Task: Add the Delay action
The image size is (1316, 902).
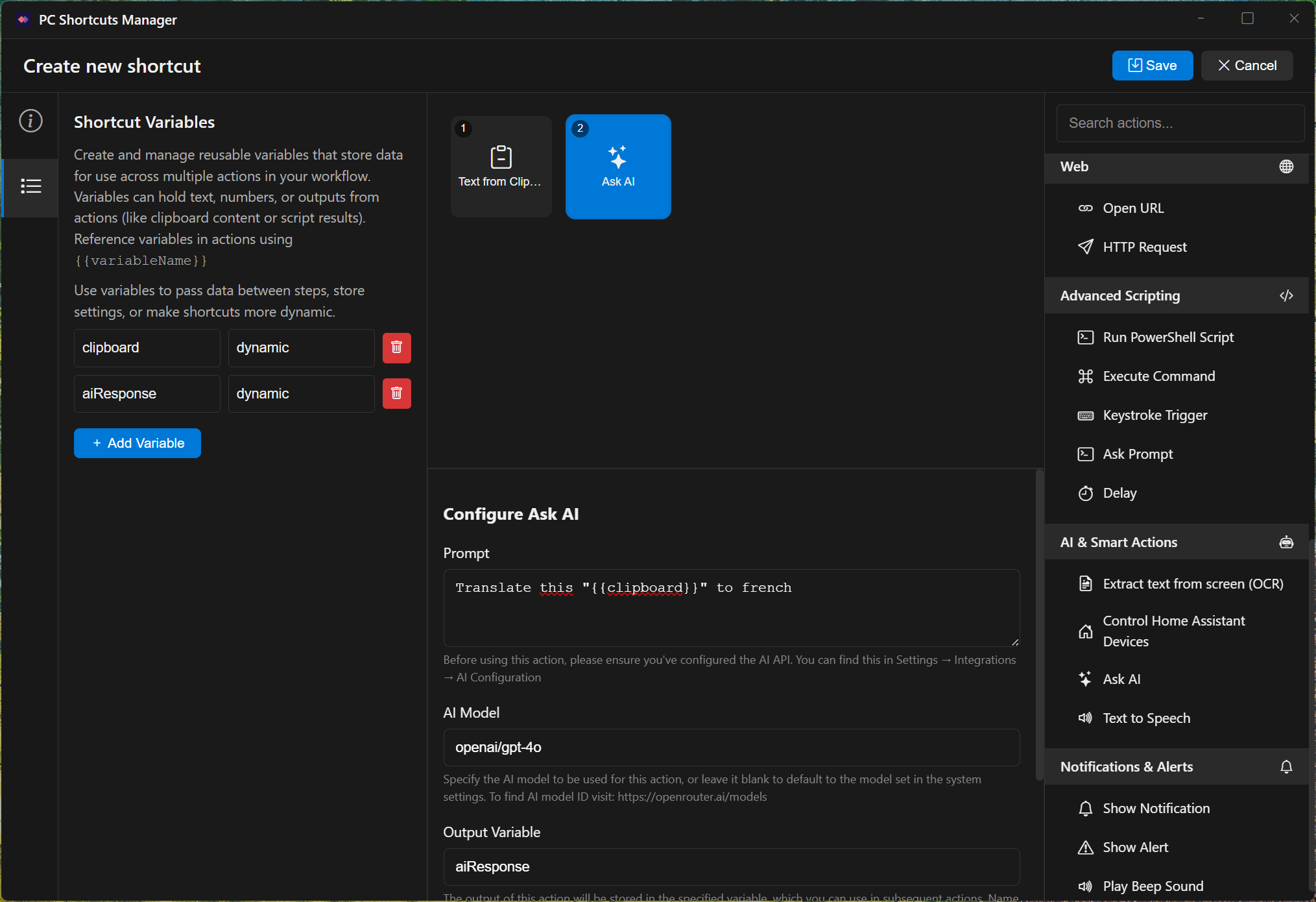Action: 1119,493
